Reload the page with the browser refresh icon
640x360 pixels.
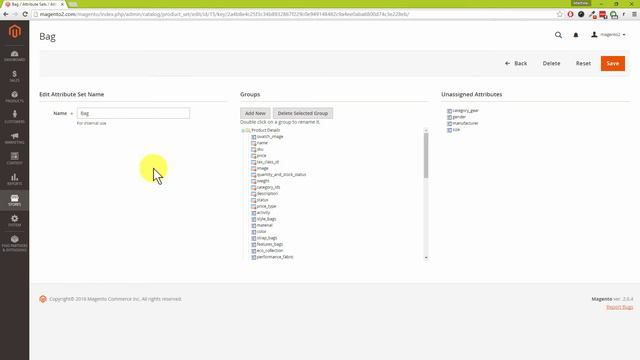click(x=25, y=14)
